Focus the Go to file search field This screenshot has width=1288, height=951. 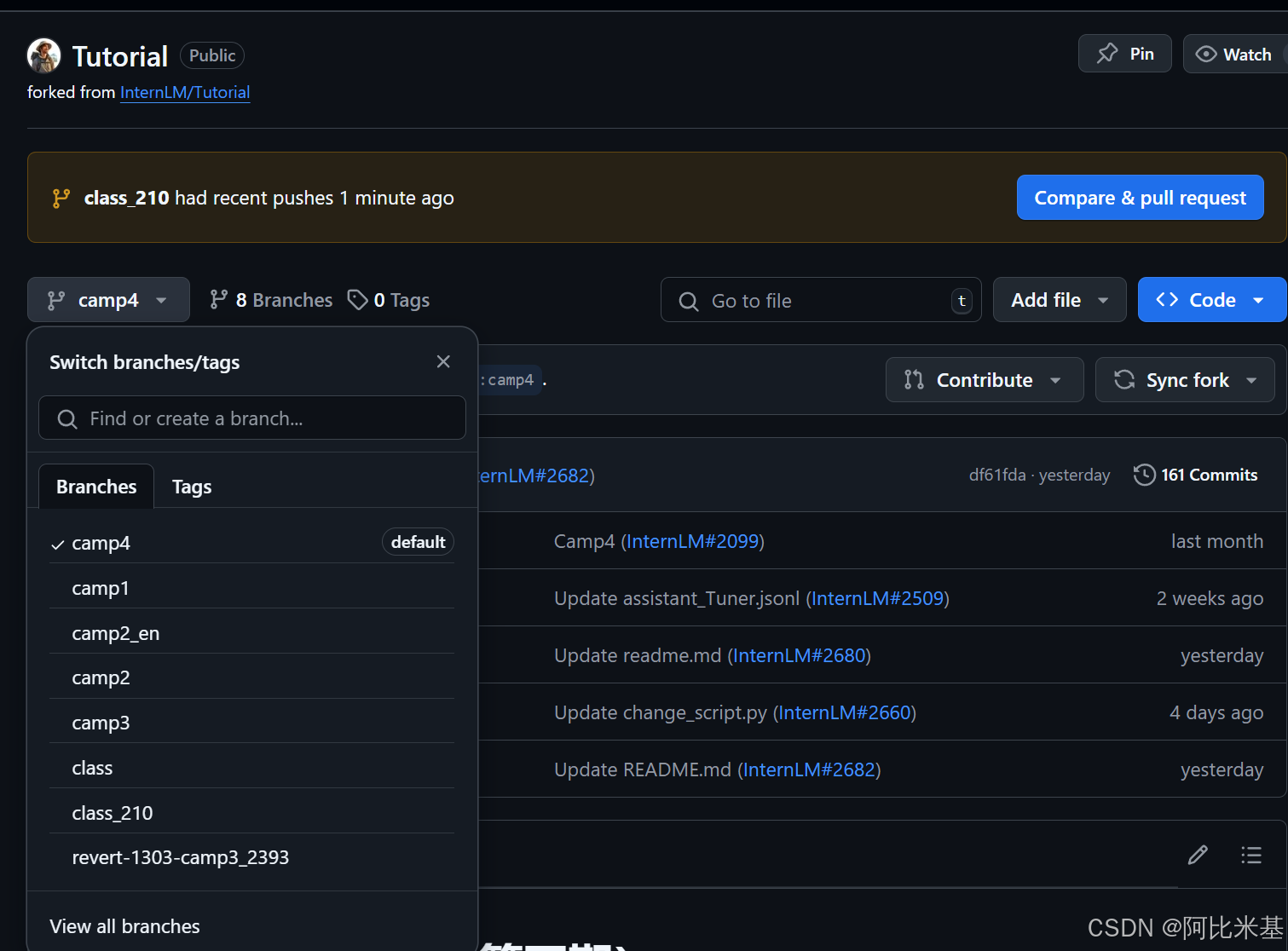click(821, 300)
